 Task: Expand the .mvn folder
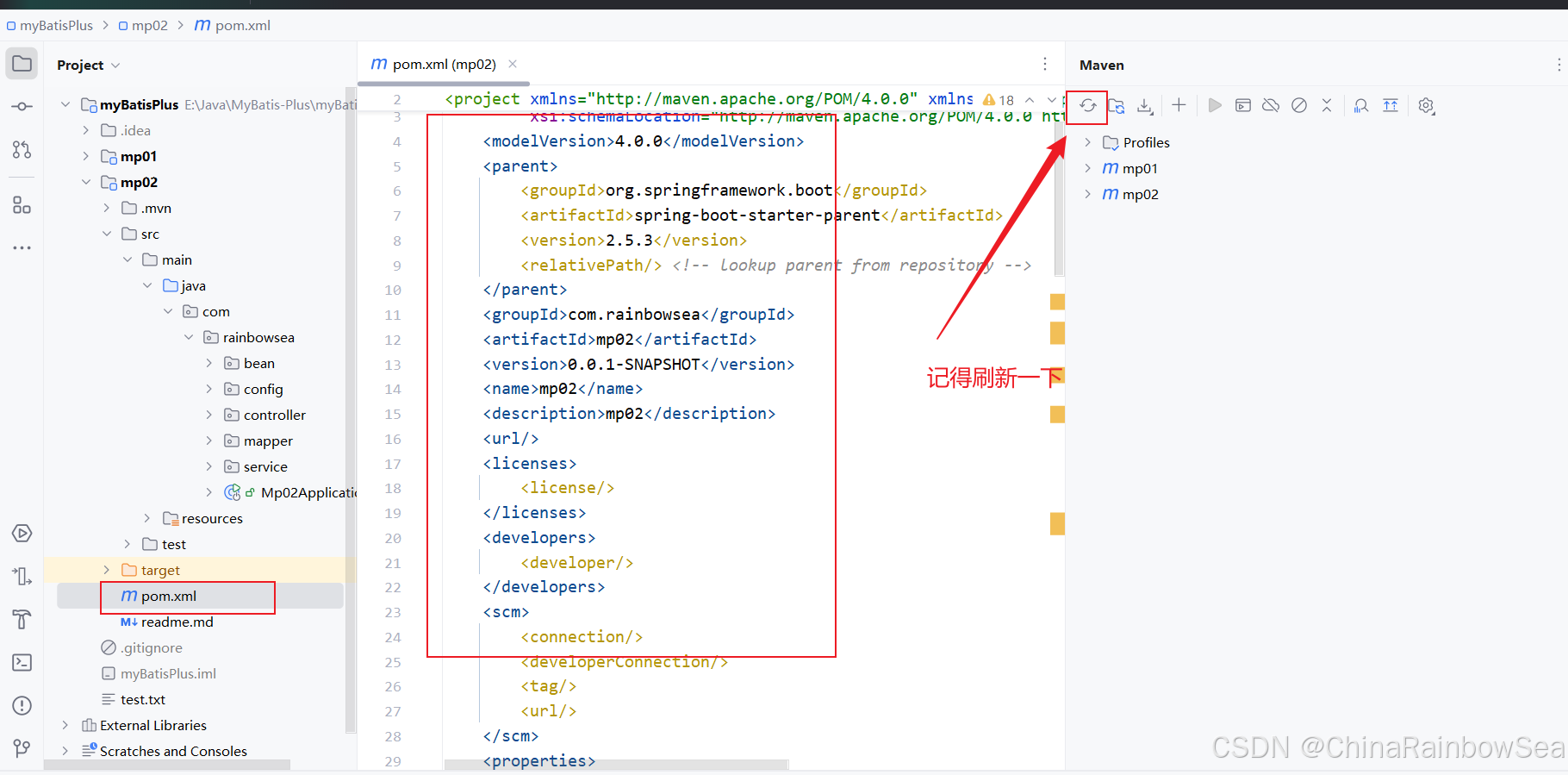tap(107, 208)
